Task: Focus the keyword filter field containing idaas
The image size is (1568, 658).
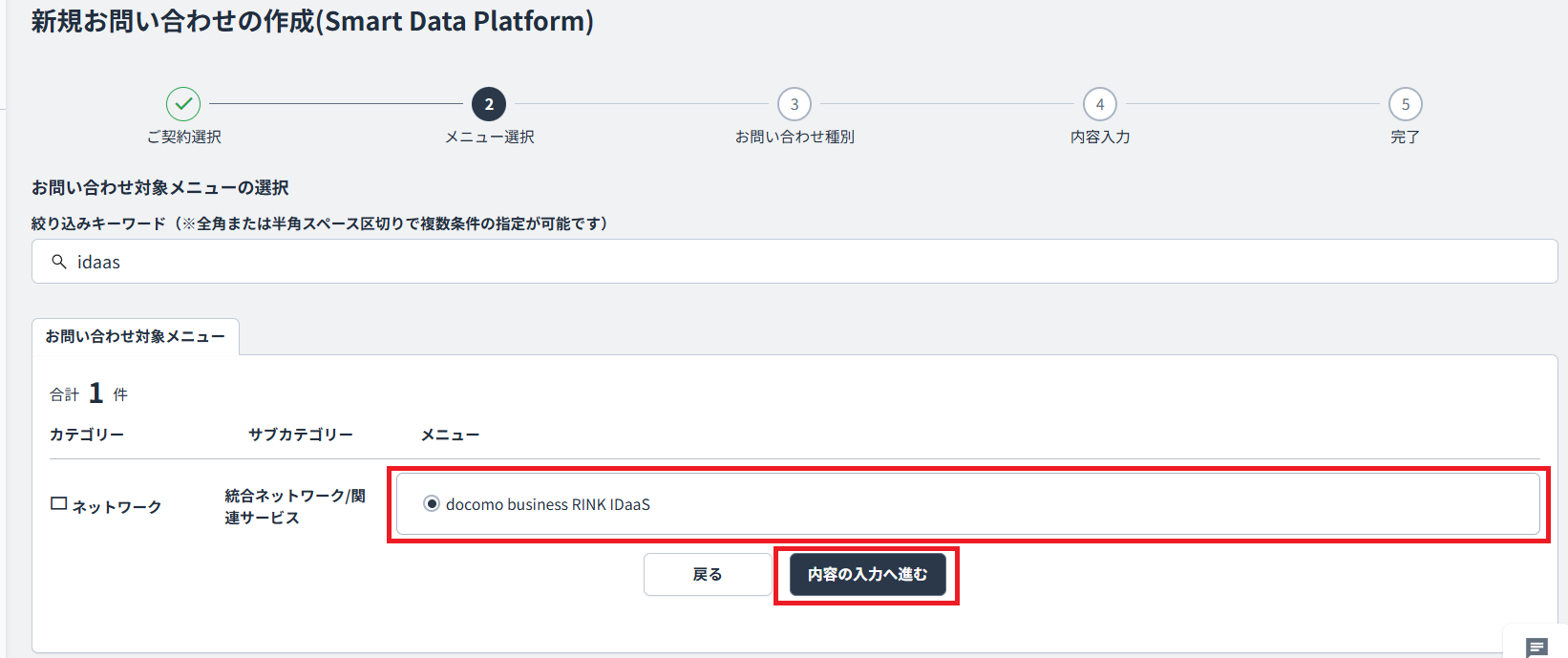Action: click(x=795, y=262)
